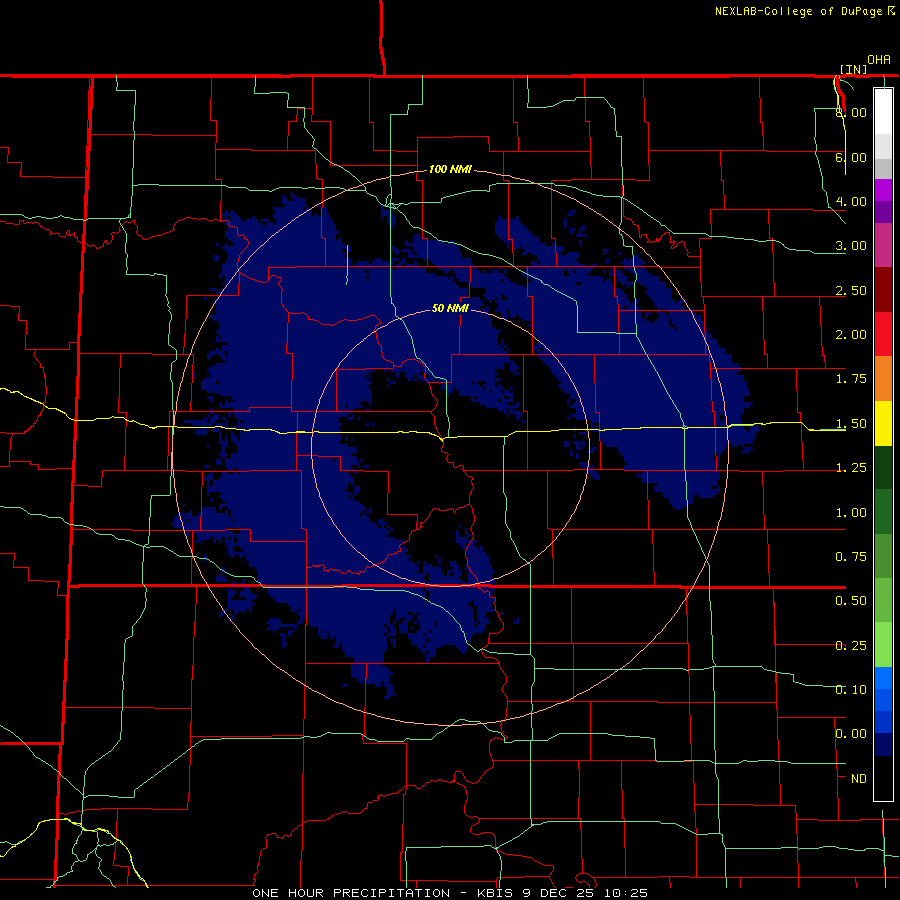Click the ND legend label

pyautogui.click(x=859, y=779)
